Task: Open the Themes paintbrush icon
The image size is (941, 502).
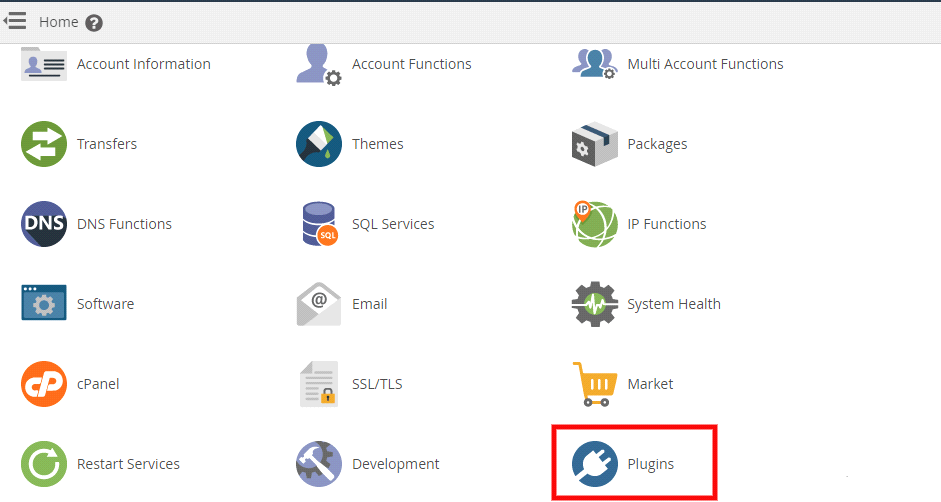Action: tap(319, 144)
